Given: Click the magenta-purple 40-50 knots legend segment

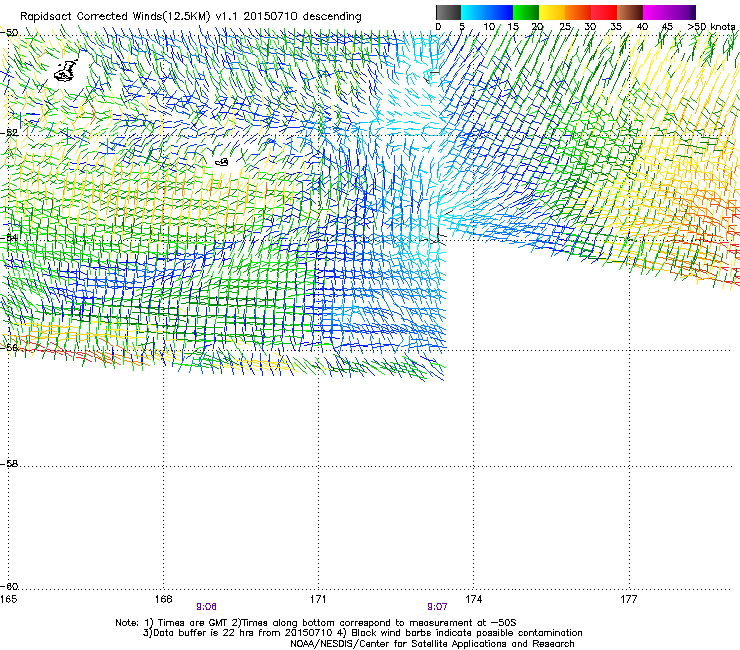Looking at the screenshot, I should (x=669, y=12).
